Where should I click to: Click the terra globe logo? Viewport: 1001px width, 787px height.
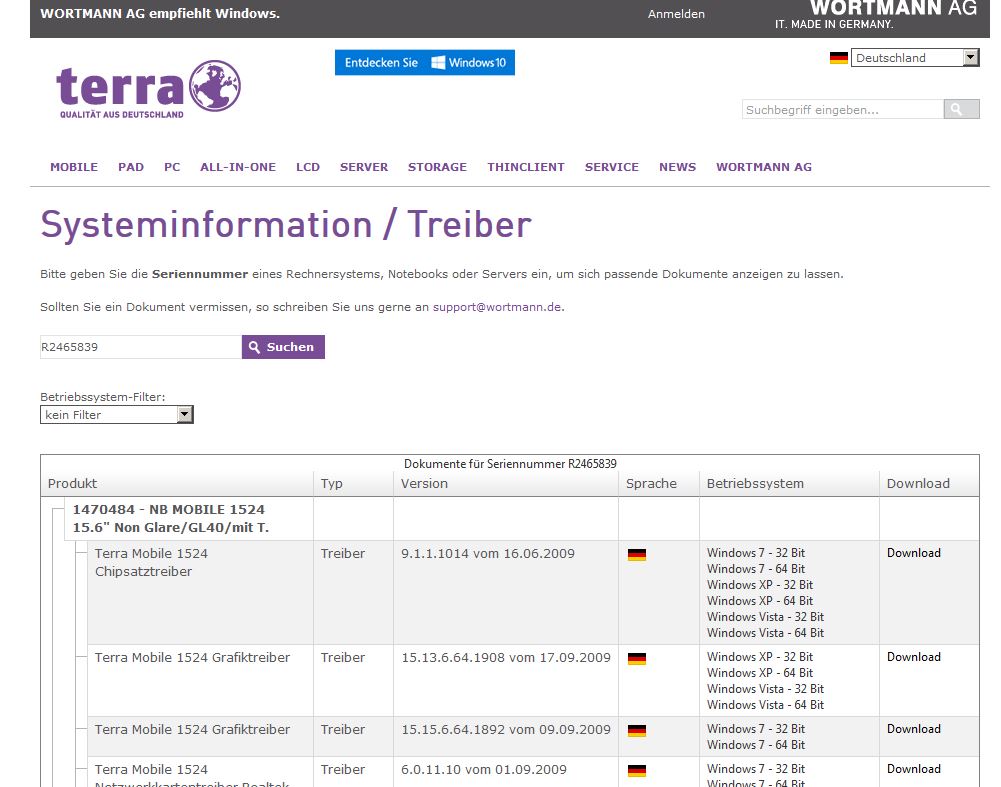point(149,88)
